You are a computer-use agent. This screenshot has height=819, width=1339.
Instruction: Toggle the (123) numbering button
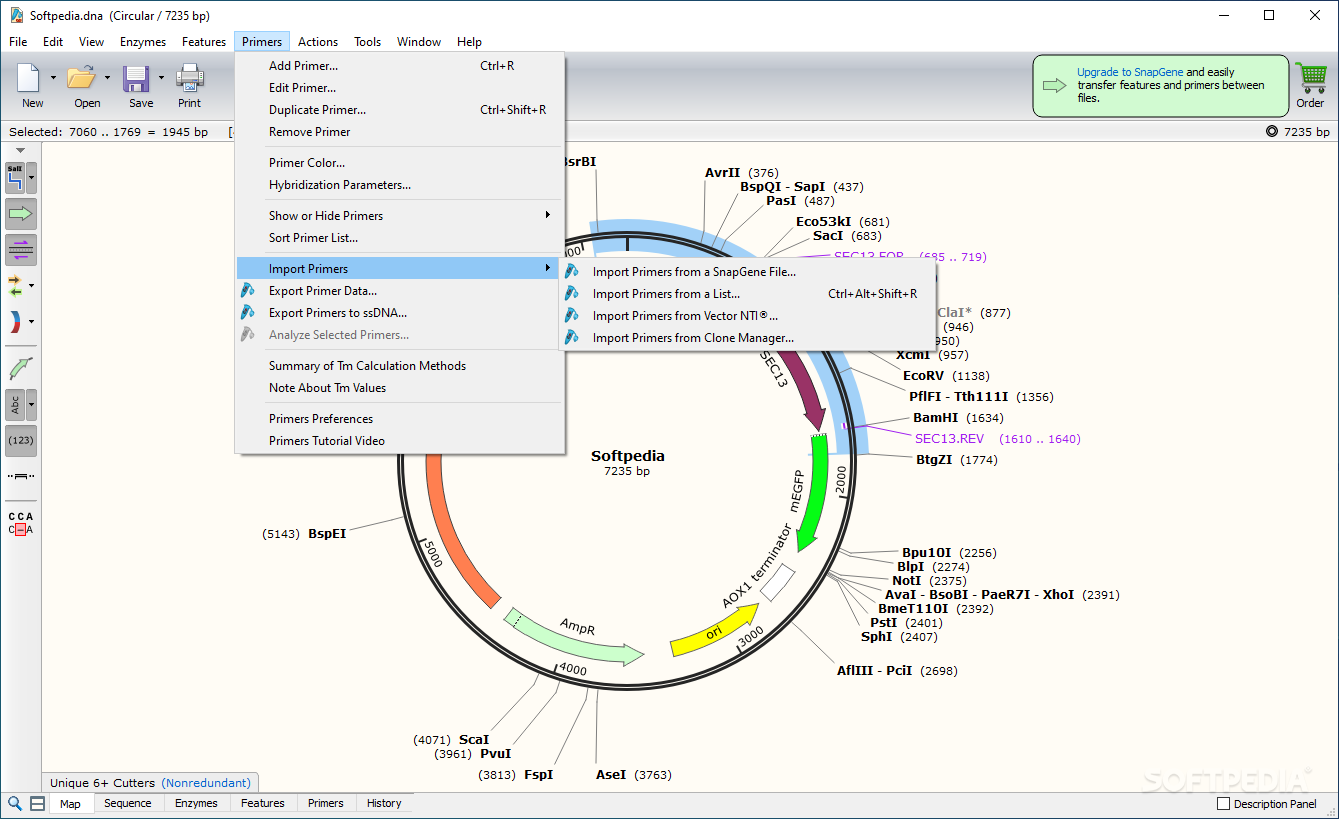21,440
